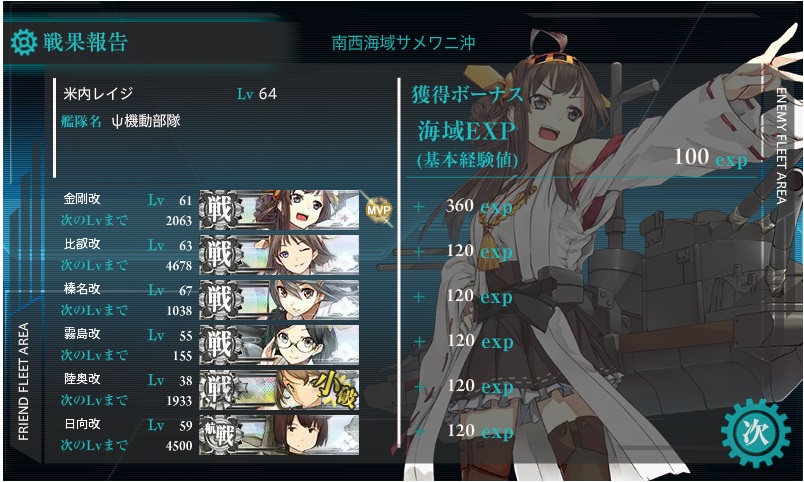The height and width of the screenshot is (482, 804).
Task: Click the FRIEND FLEET AREA side label
Action: [x=24, y=381]
